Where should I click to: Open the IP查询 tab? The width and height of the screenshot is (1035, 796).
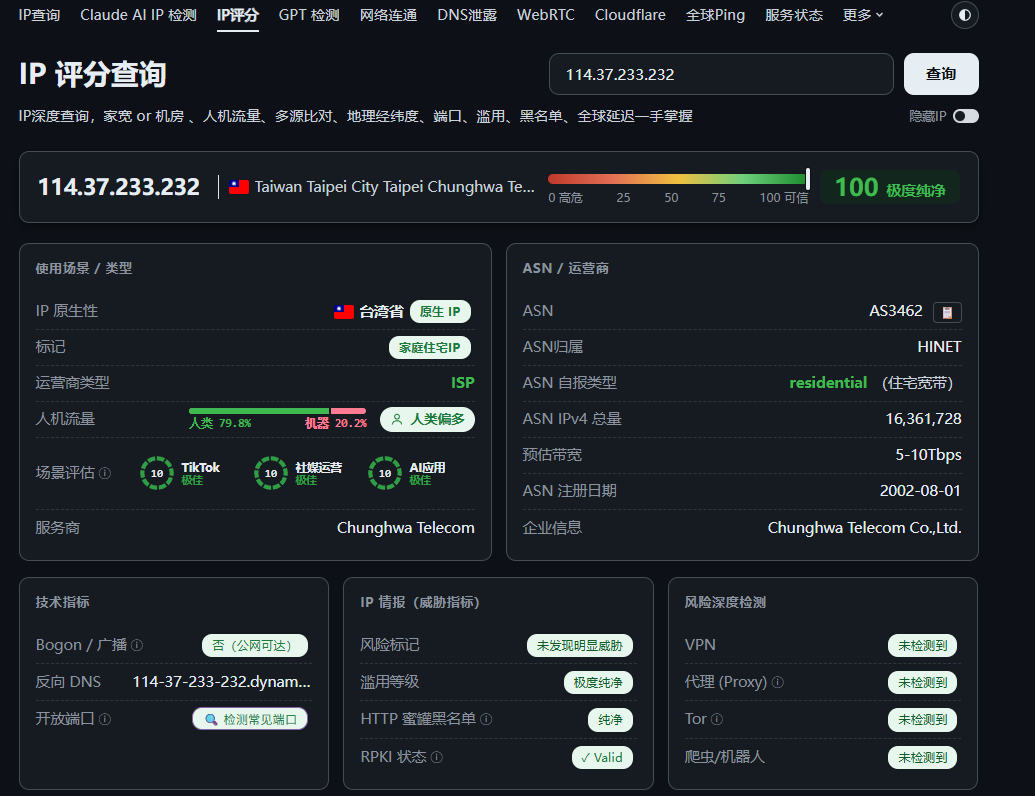40,15
